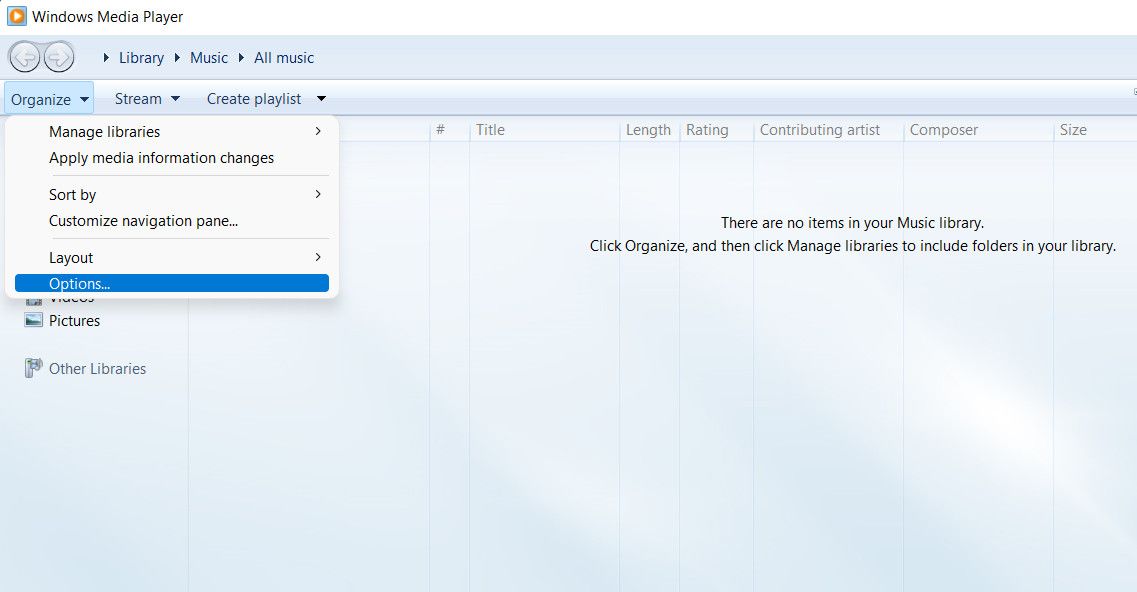The width and height of the screenshot is (1137, 592).
Task: Click the Rating column header
Action: [x=707, y=130]
